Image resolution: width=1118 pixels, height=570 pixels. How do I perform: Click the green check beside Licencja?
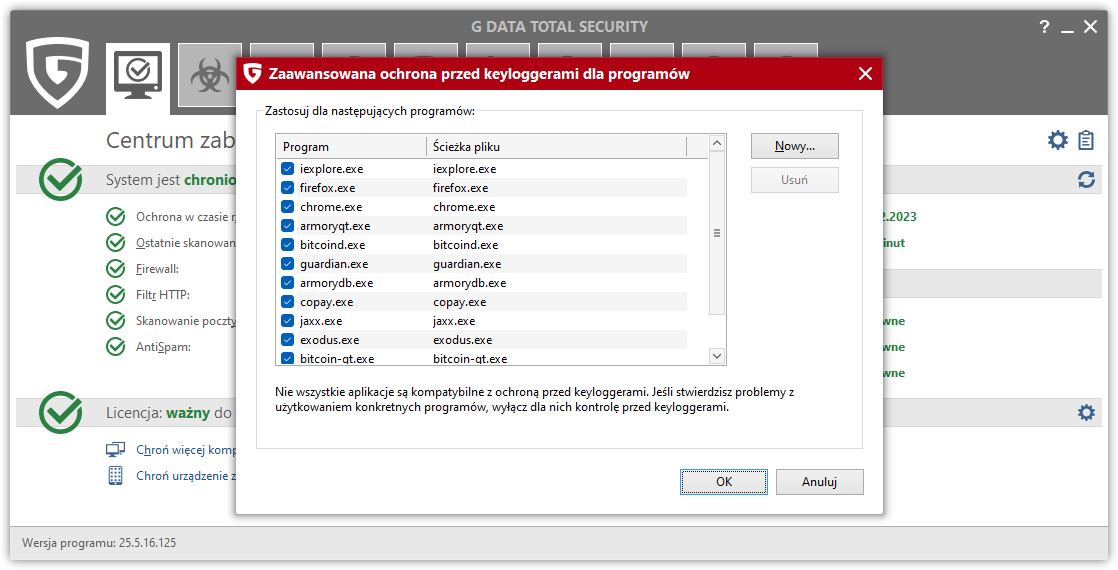point(61,412)
